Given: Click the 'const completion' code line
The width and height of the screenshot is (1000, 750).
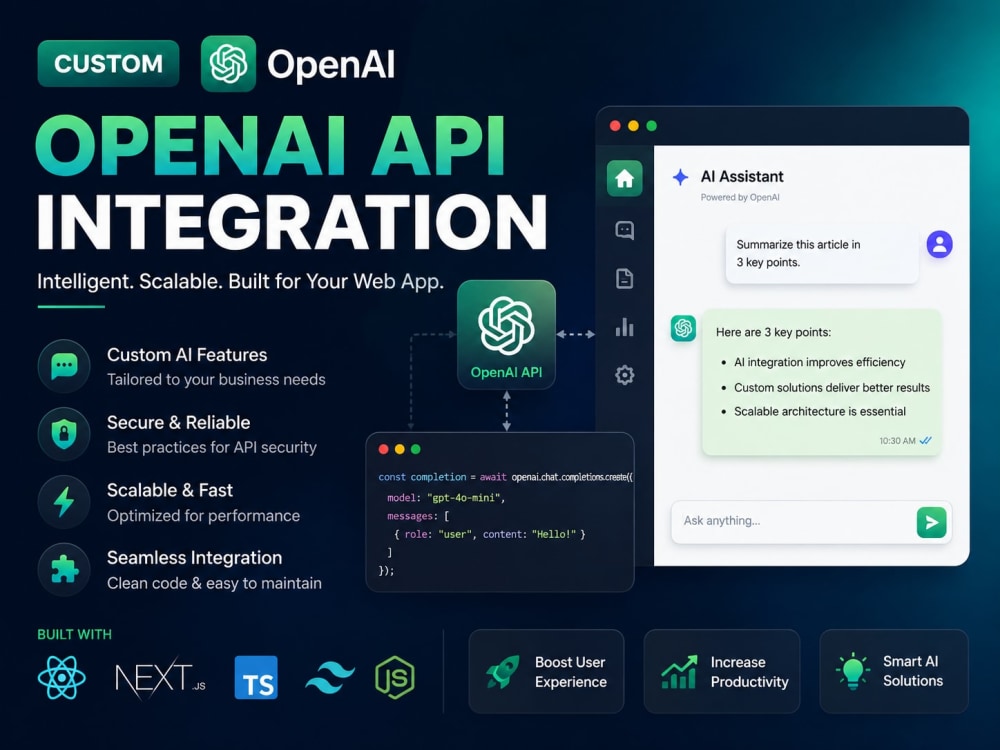Looking at the screenshot, I should pyautogui.click(x=505, y=477).
